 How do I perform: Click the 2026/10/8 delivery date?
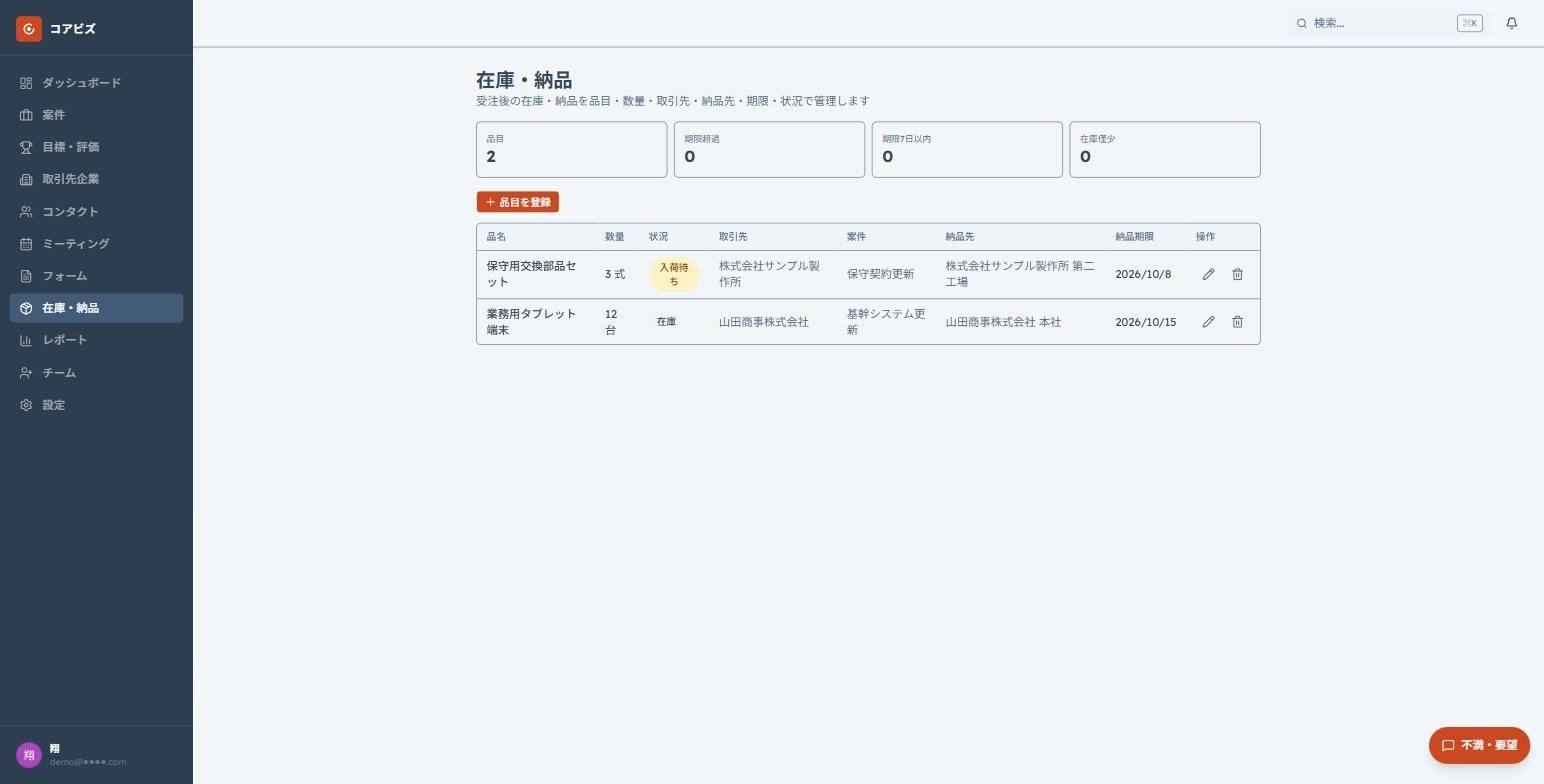1143,274
